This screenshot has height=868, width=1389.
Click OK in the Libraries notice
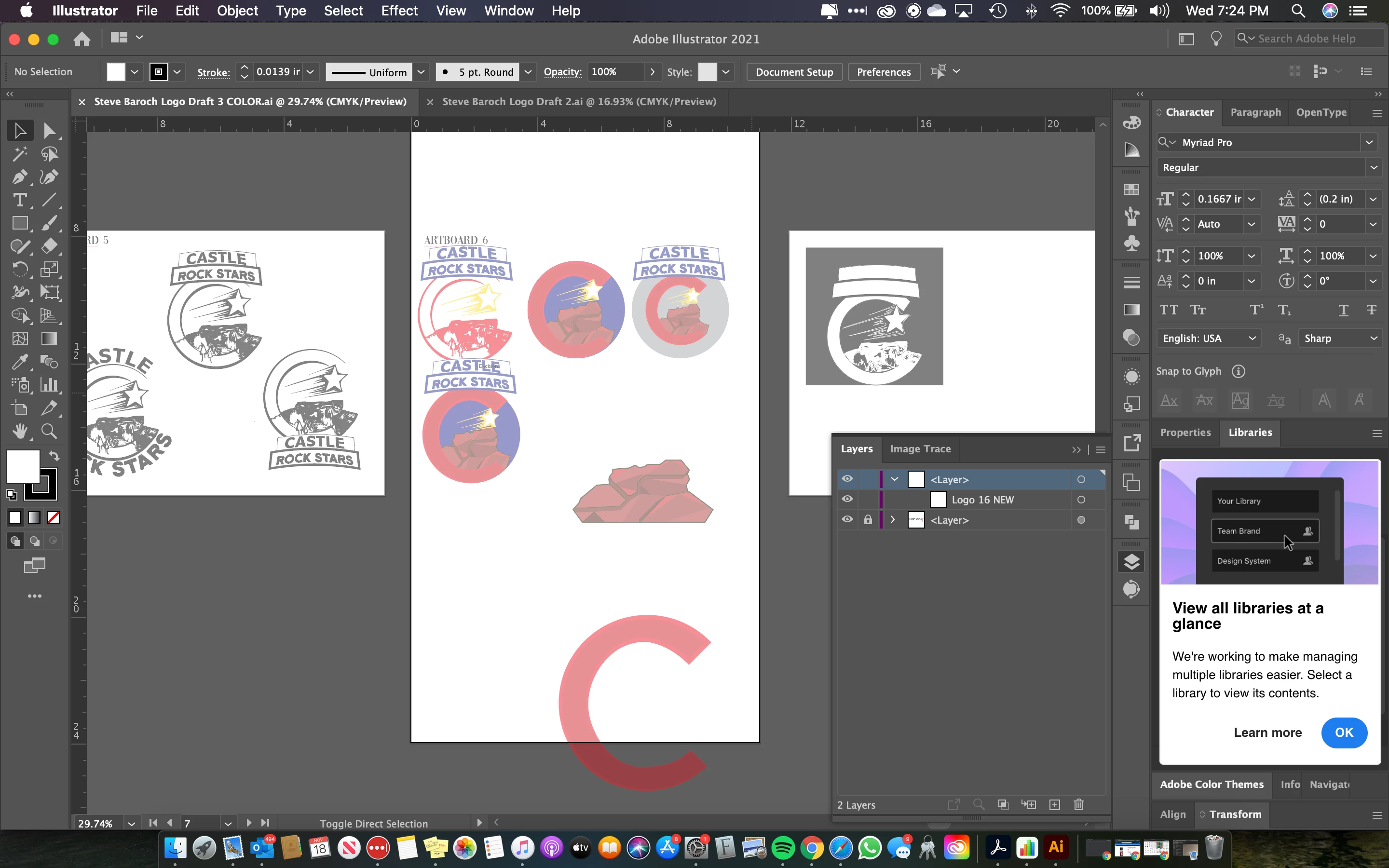[x=1344, y=732]
